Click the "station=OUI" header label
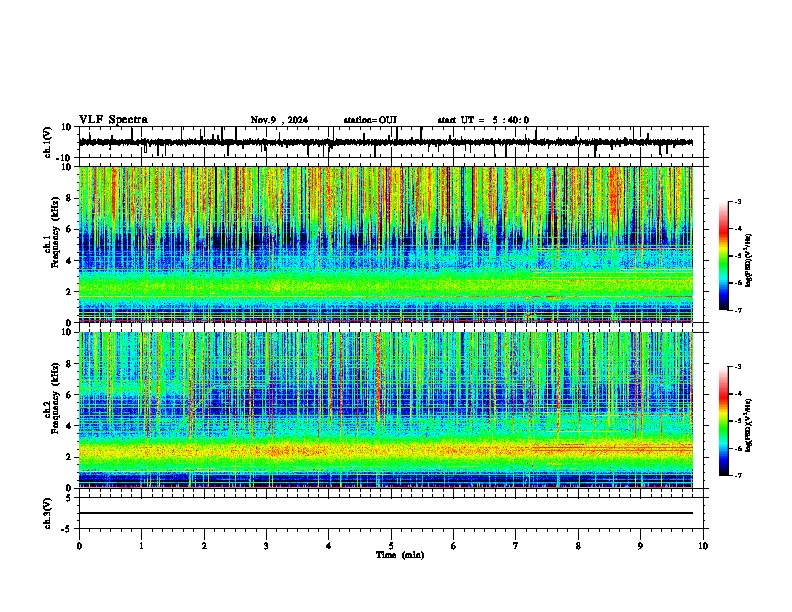This screenshot has width=792, height=612. (370, 120)
